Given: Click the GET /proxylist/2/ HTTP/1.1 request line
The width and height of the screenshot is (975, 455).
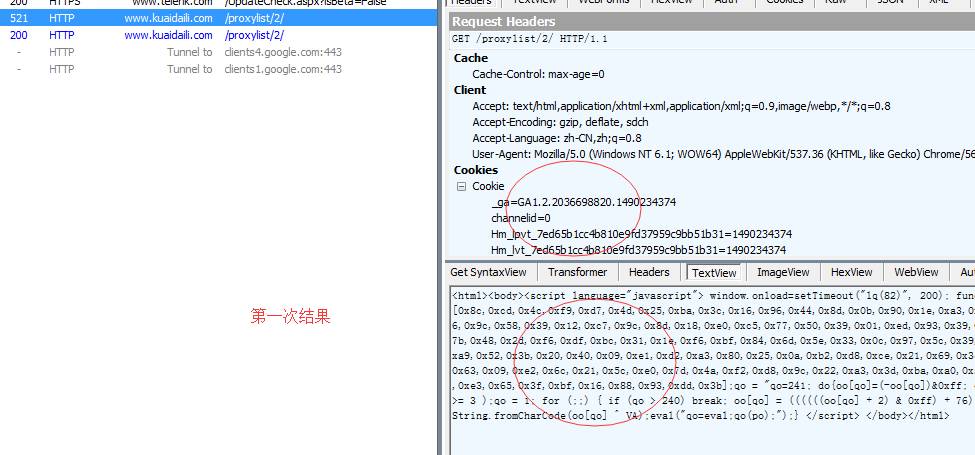Looking at the screenshot, I should tap(530, 39).
